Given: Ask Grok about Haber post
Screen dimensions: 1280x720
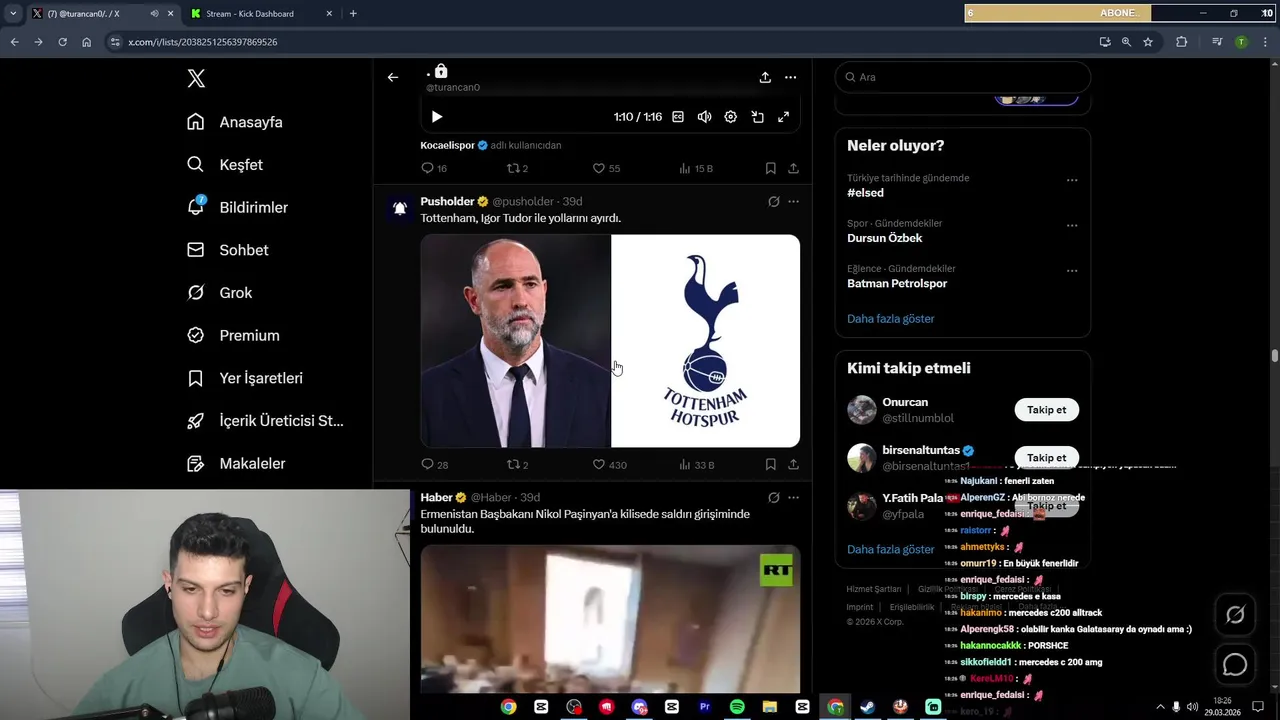Looking at the screenshot, I should pyautogui.click(x=773, y=497).
